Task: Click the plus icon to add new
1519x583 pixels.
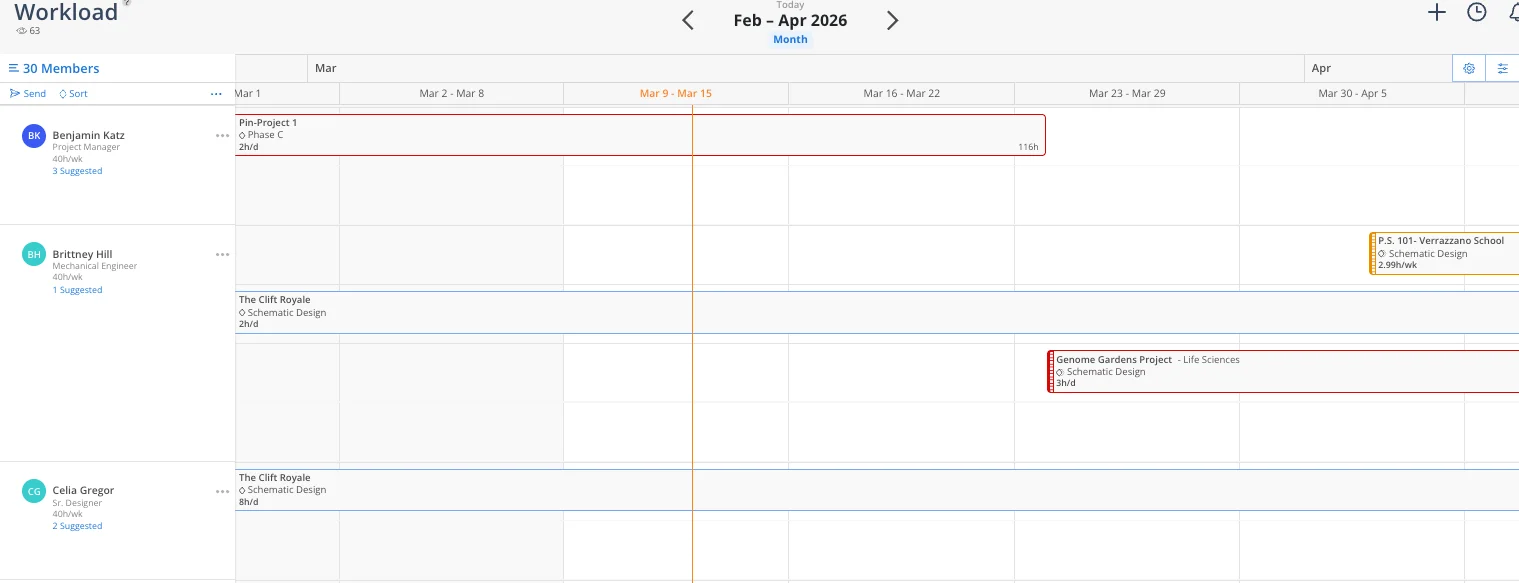Action: coord(1437,13)
